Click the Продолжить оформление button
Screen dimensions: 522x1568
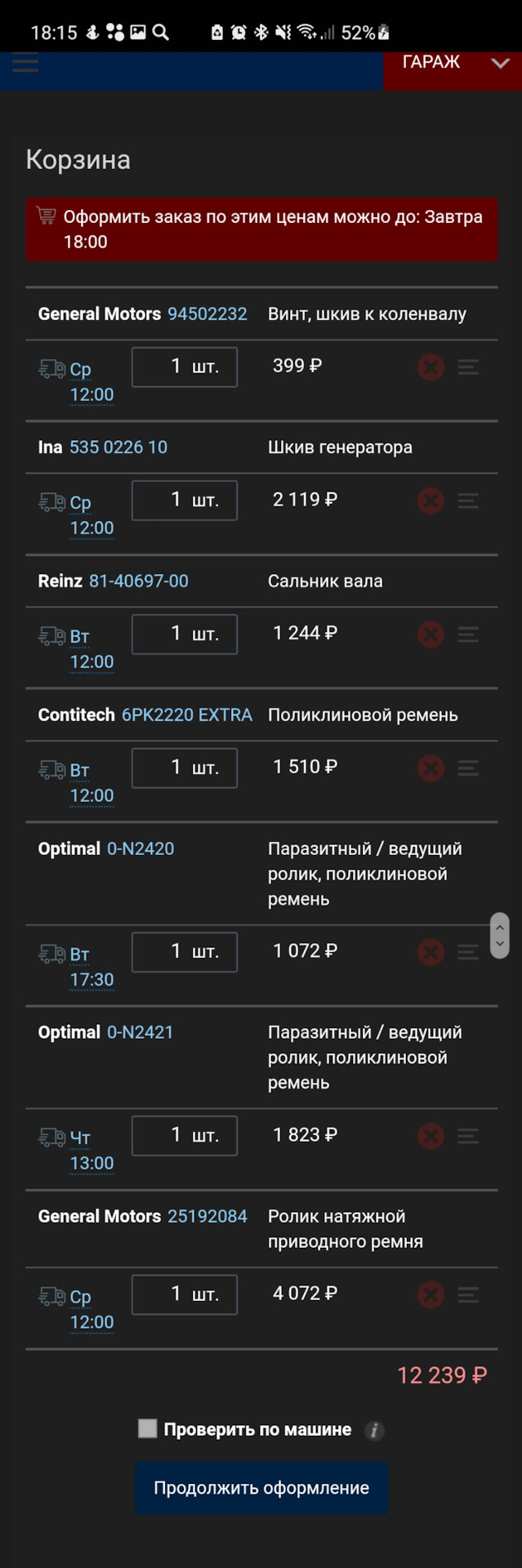pyautogui.click(x=261, y=1488)
